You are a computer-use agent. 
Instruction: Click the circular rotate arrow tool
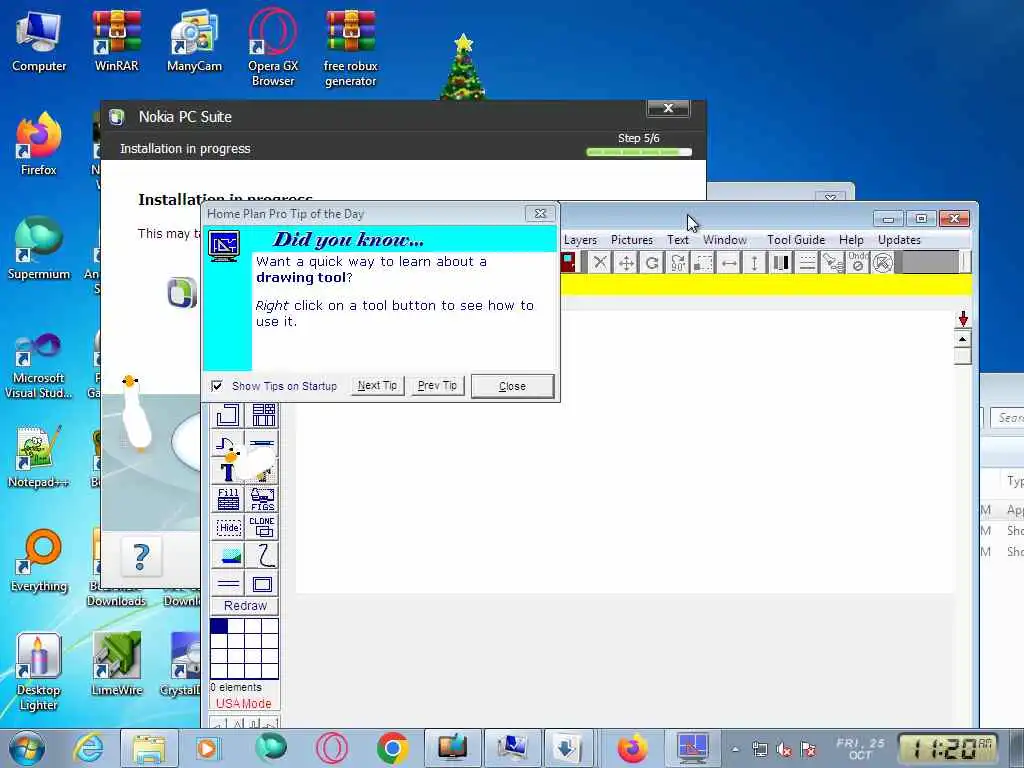click(x=652, y=263)
